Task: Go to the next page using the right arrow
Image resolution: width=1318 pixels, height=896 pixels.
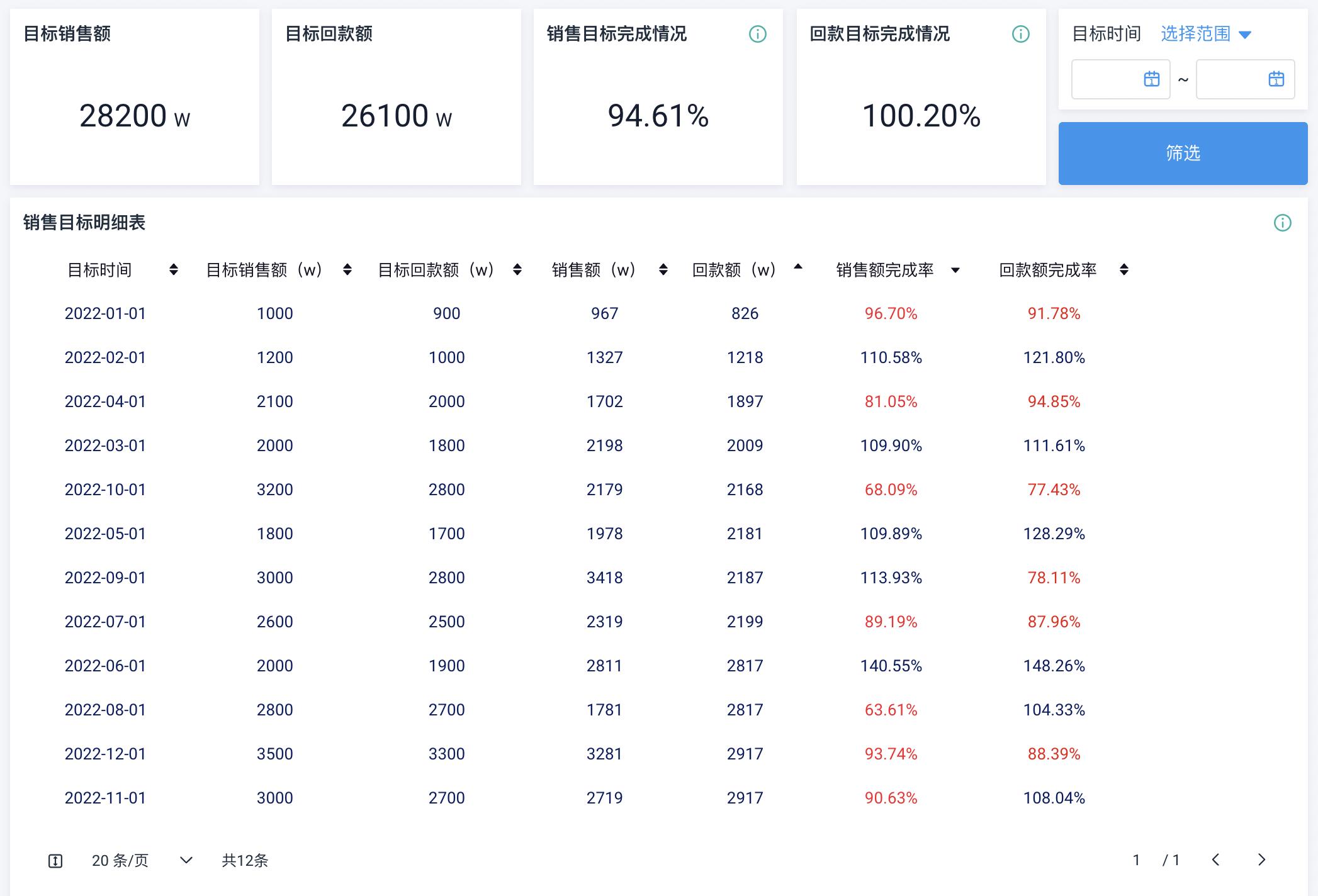Action: (x=1261, y=860)
